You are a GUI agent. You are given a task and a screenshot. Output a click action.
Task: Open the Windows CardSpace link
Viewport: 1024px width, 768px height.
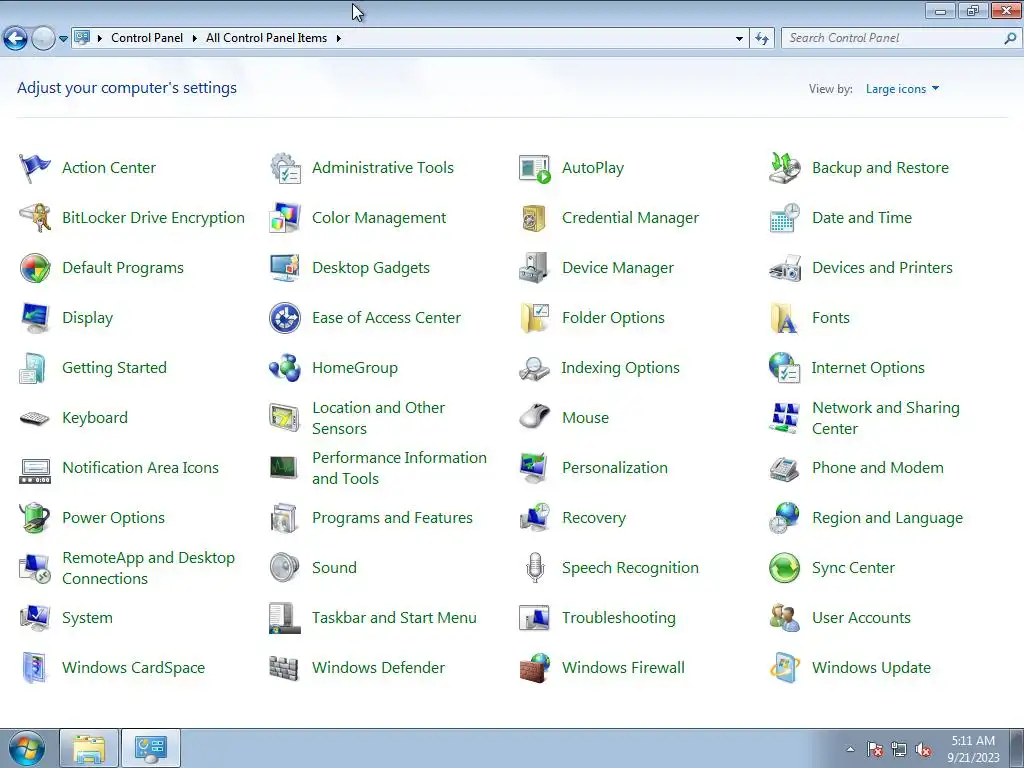coord(133,667)
